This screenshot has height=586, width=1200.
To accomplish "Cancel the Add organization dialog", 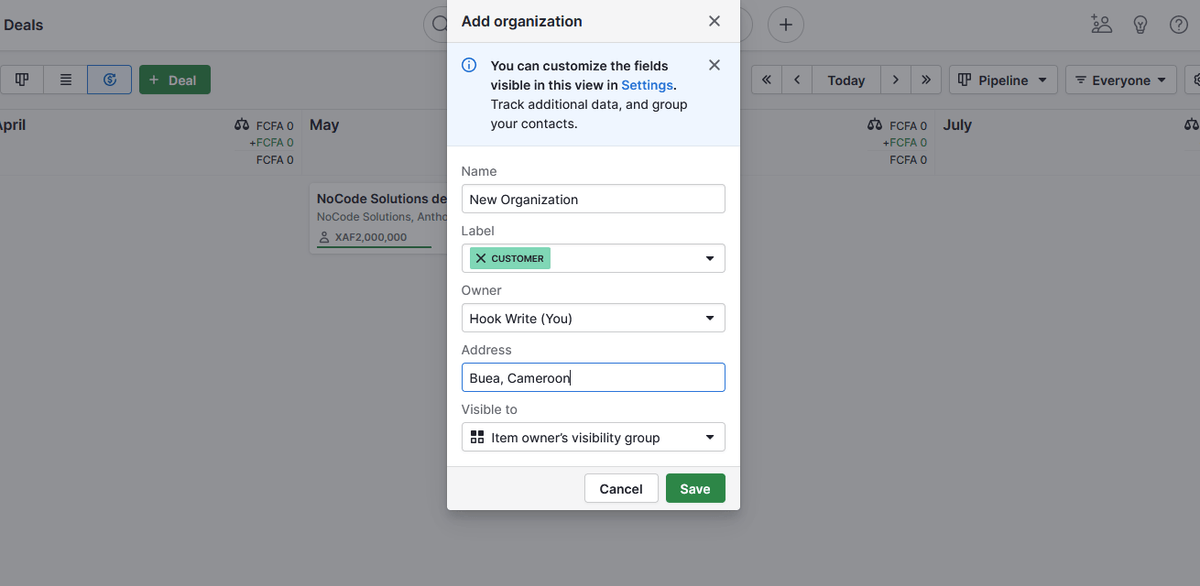I will click(621, 488).
